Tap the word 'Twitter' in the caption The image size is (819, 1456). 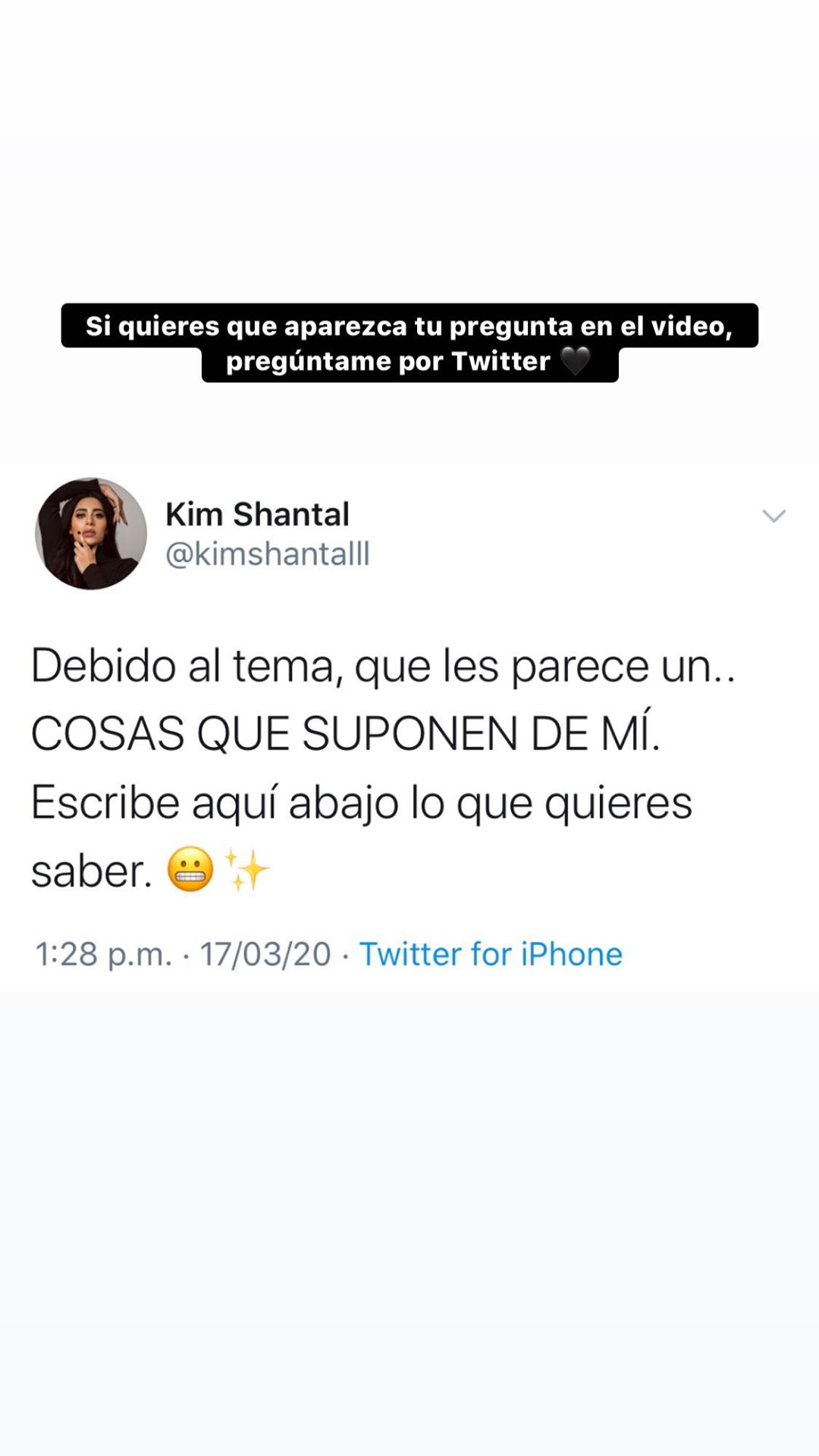coord(500,362)
